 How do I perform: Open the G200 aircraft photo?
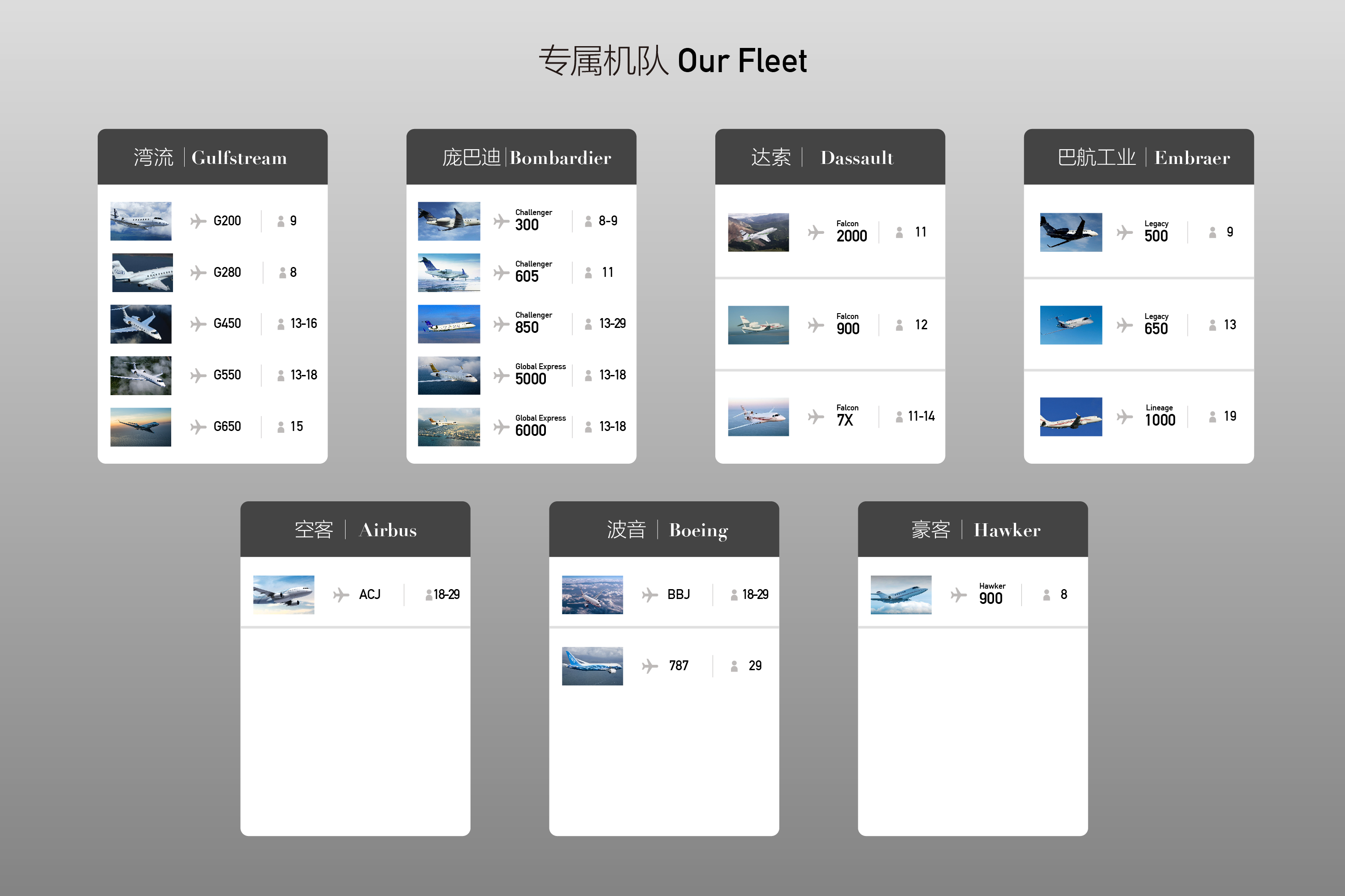[141, 221]
